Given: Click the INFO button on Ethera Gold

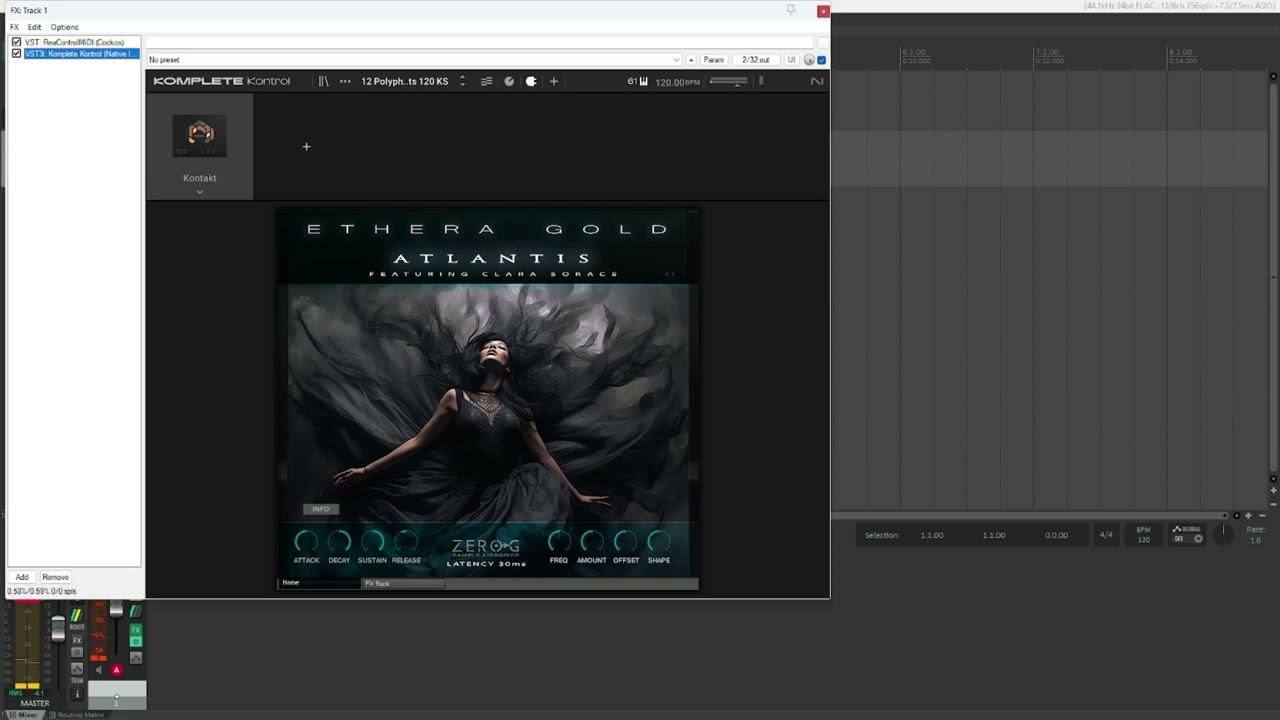Looking at the screenshot, I should (x=321, y=509).
